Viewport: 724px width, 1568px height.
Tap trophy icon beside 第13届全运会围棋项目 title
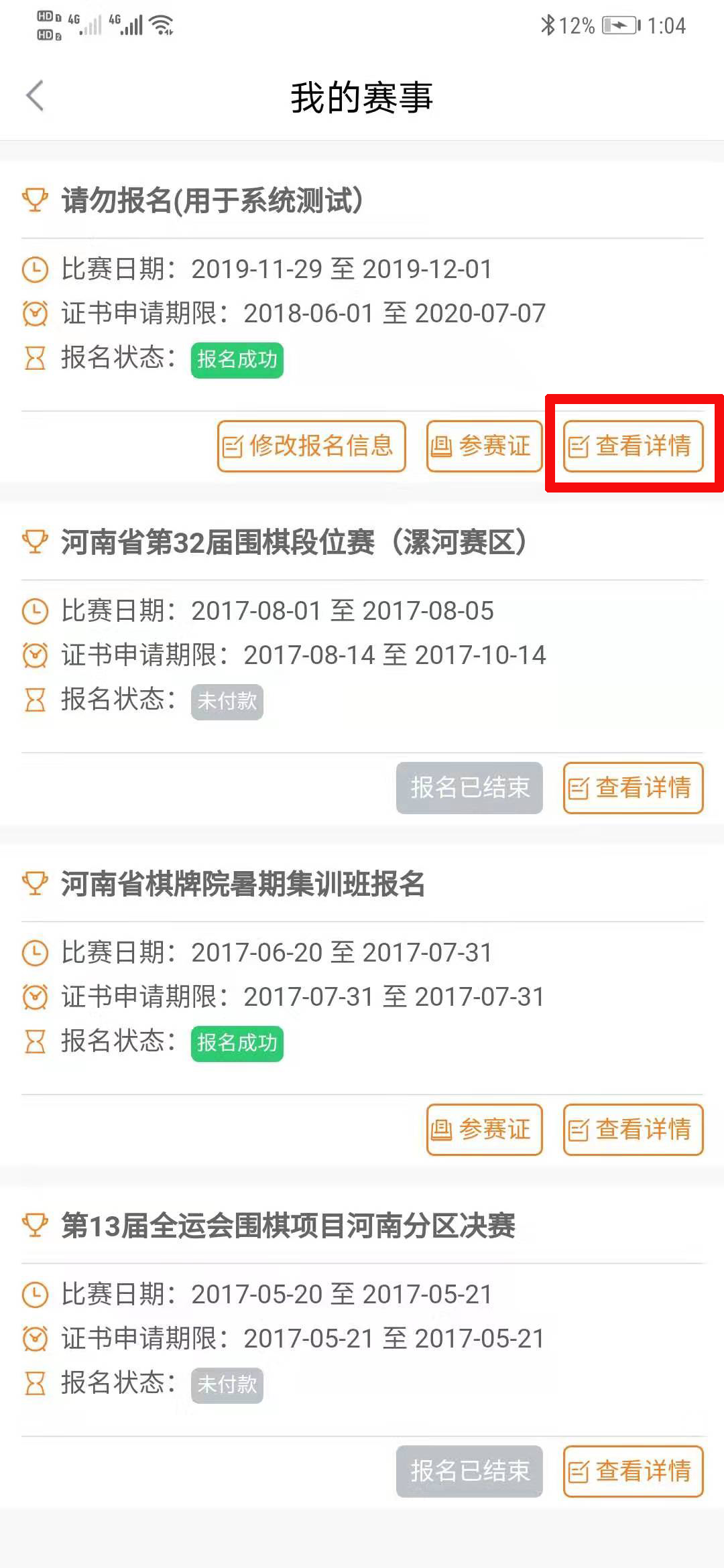(35, 1225)
